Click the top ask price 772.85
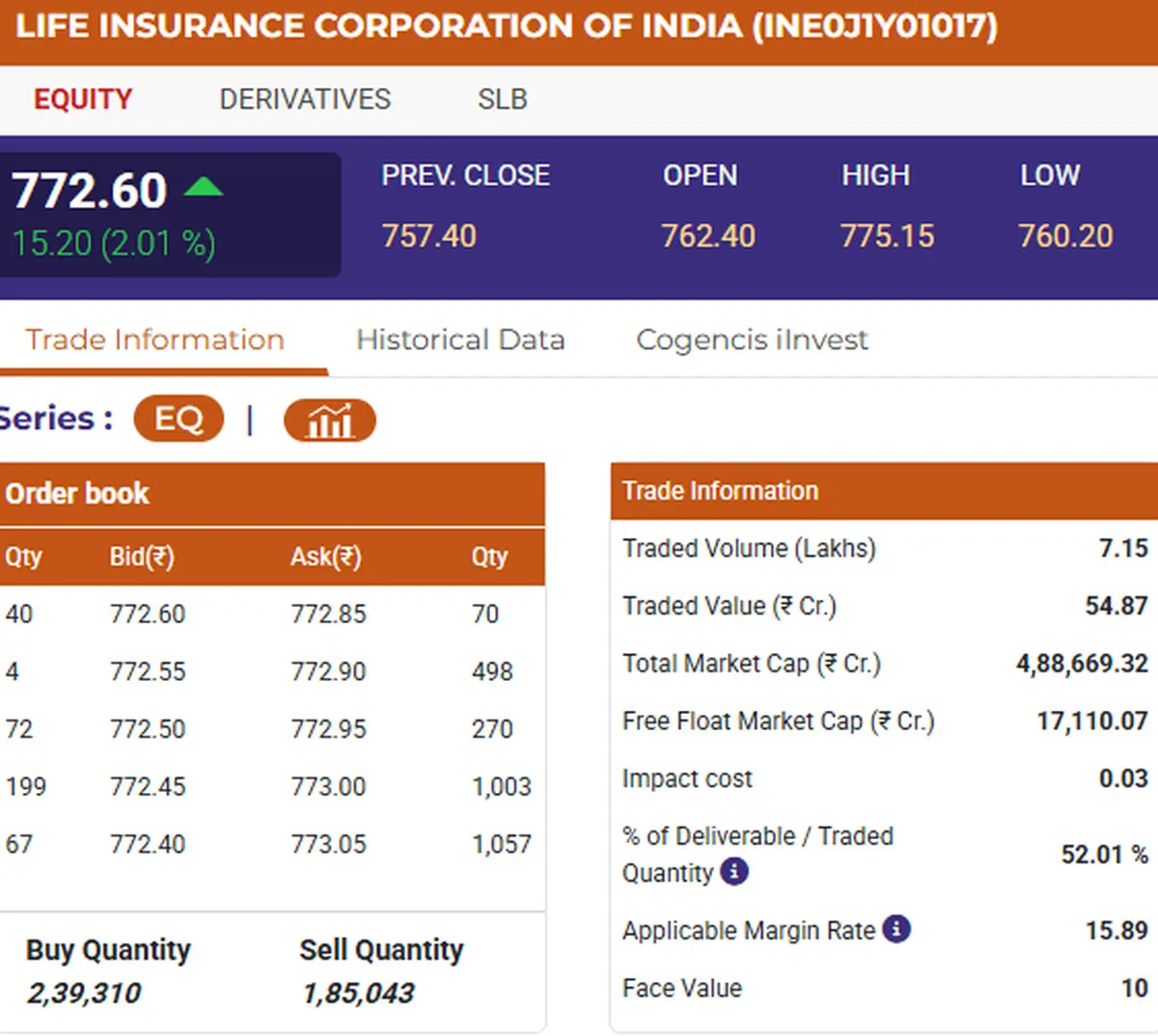Screen dimensions: 1158x1036 (x=328, y=614)
